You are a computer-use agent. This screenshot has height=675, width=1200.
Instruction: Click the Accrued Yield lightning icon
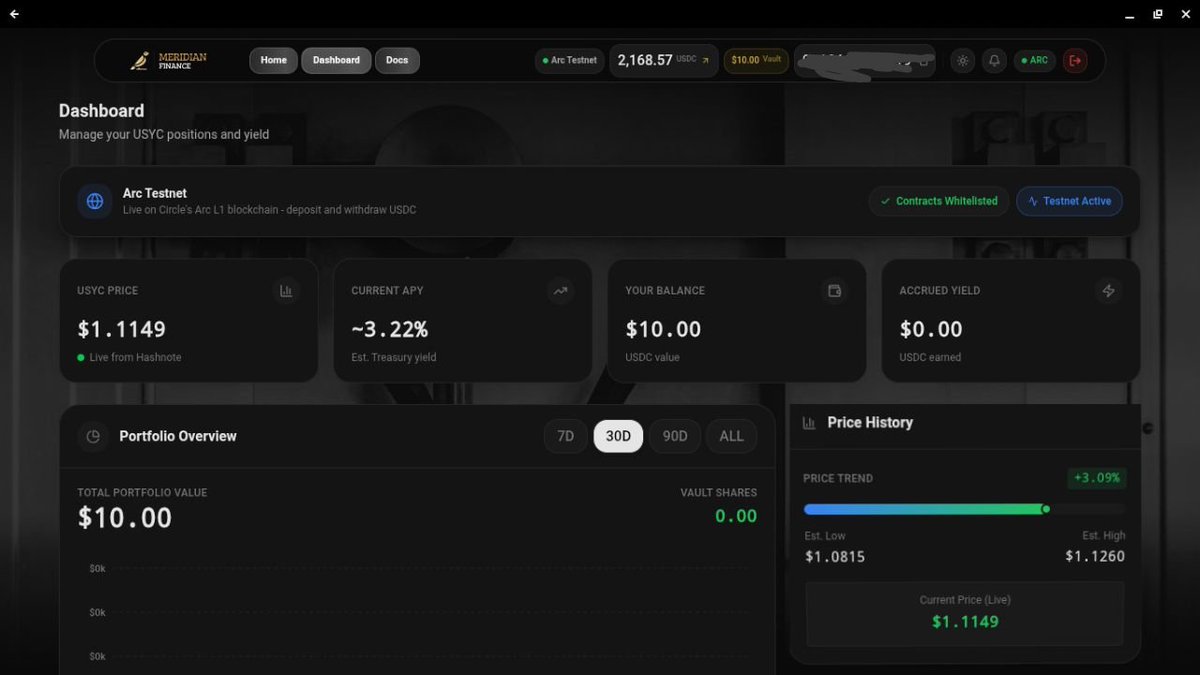(1108, 291)
